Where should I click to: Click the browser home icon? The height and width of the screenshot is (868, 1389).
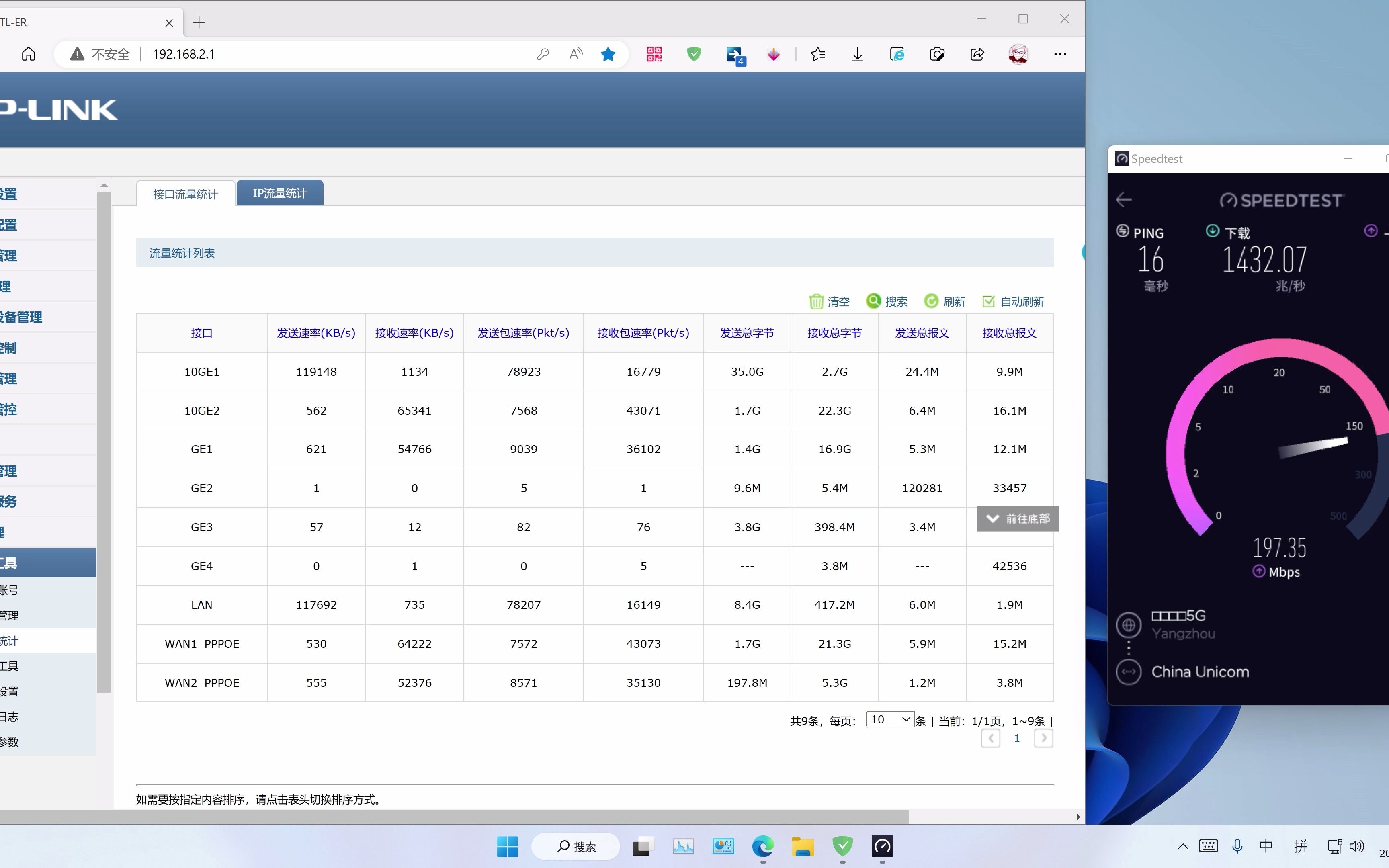pos(28,54)
